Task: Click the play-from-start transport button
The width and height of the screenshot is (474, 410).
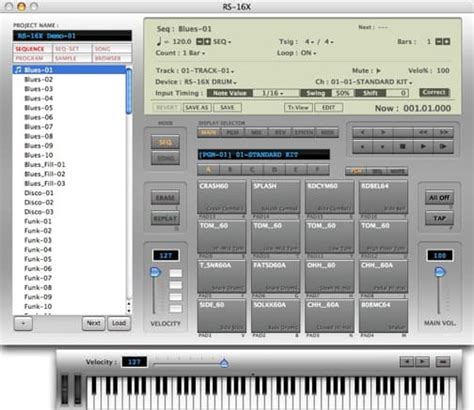Action: [x=443, y=146]
